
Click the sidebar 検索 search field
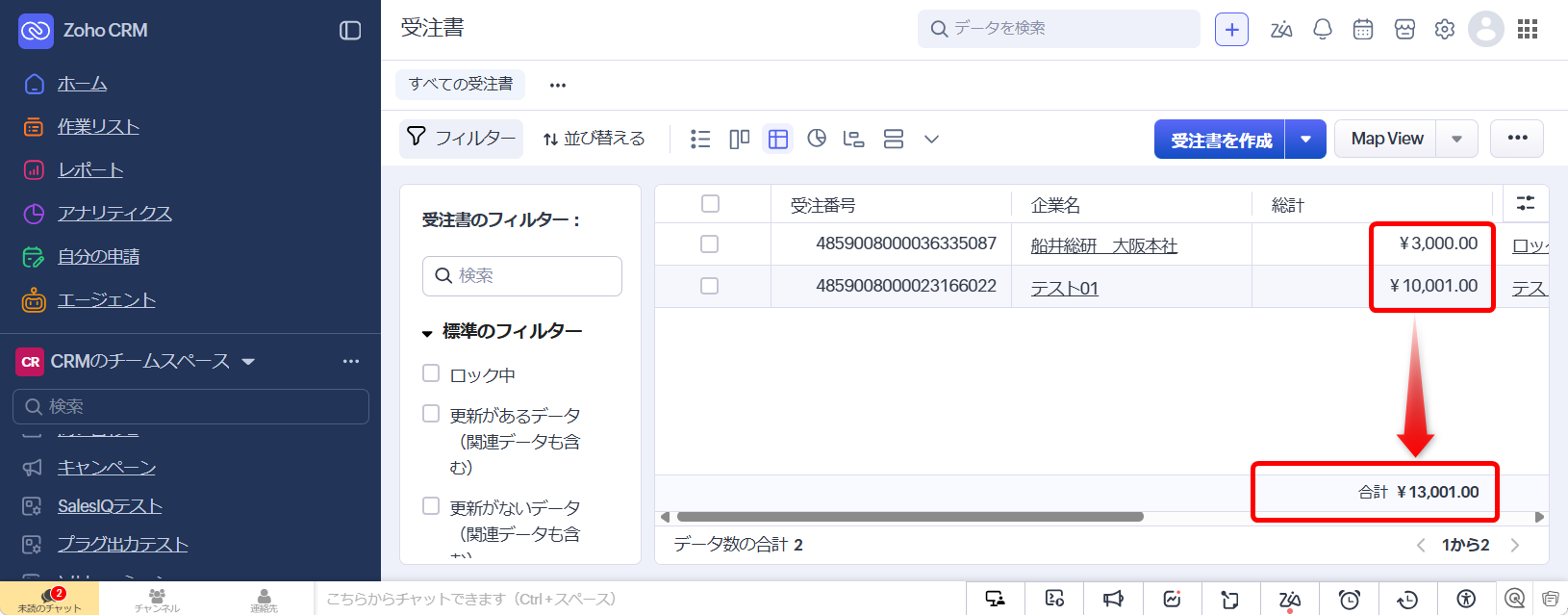pos(190,406)
